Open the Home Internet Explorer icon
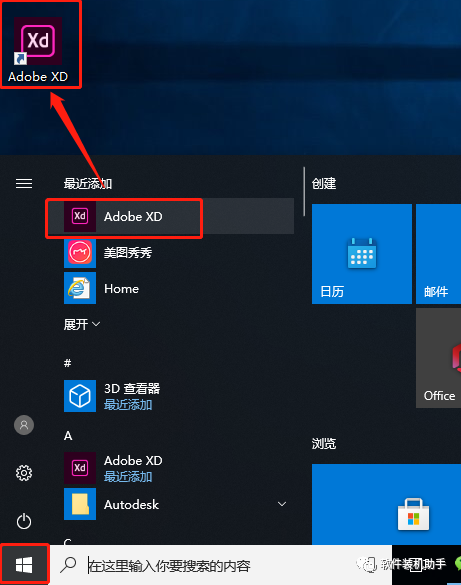 pos(80,288)
